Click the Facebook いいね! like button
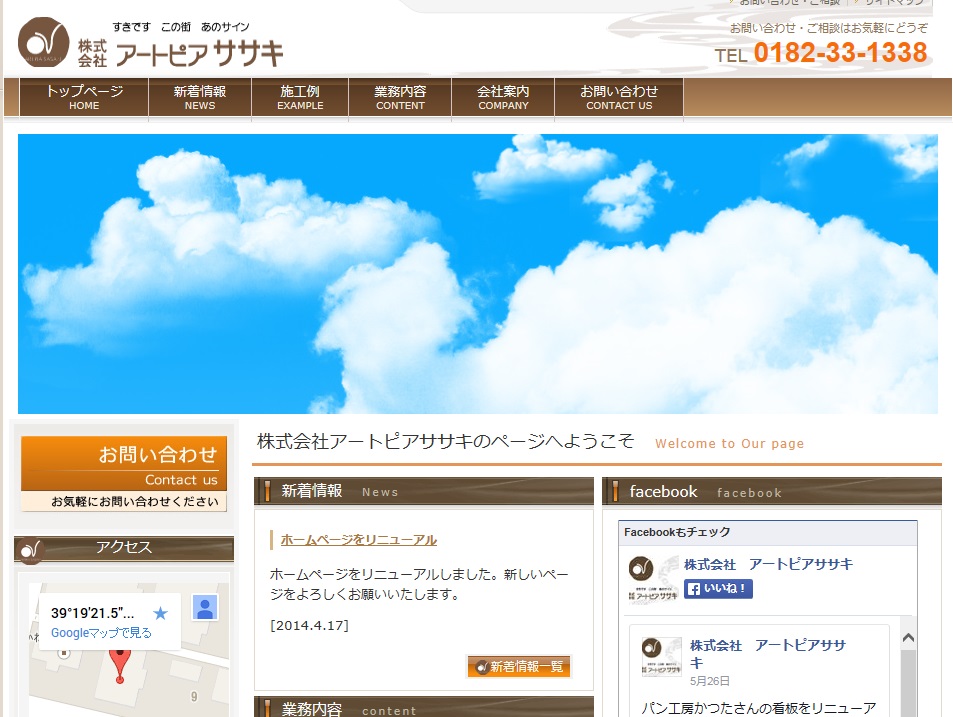953x717 pixels. tap(718, 588)
